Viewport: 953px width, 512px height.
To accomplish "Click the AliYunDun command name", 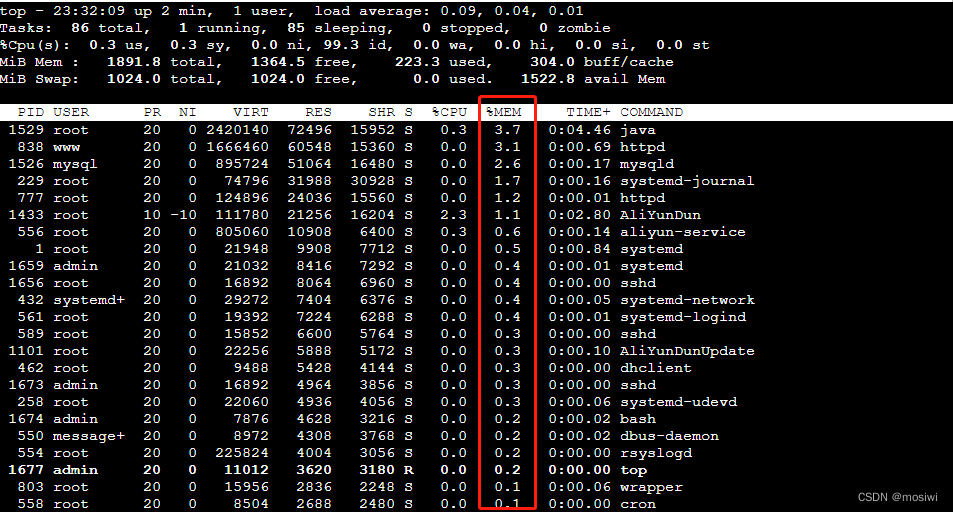I will pyautogui.click(x=660, y=215).
